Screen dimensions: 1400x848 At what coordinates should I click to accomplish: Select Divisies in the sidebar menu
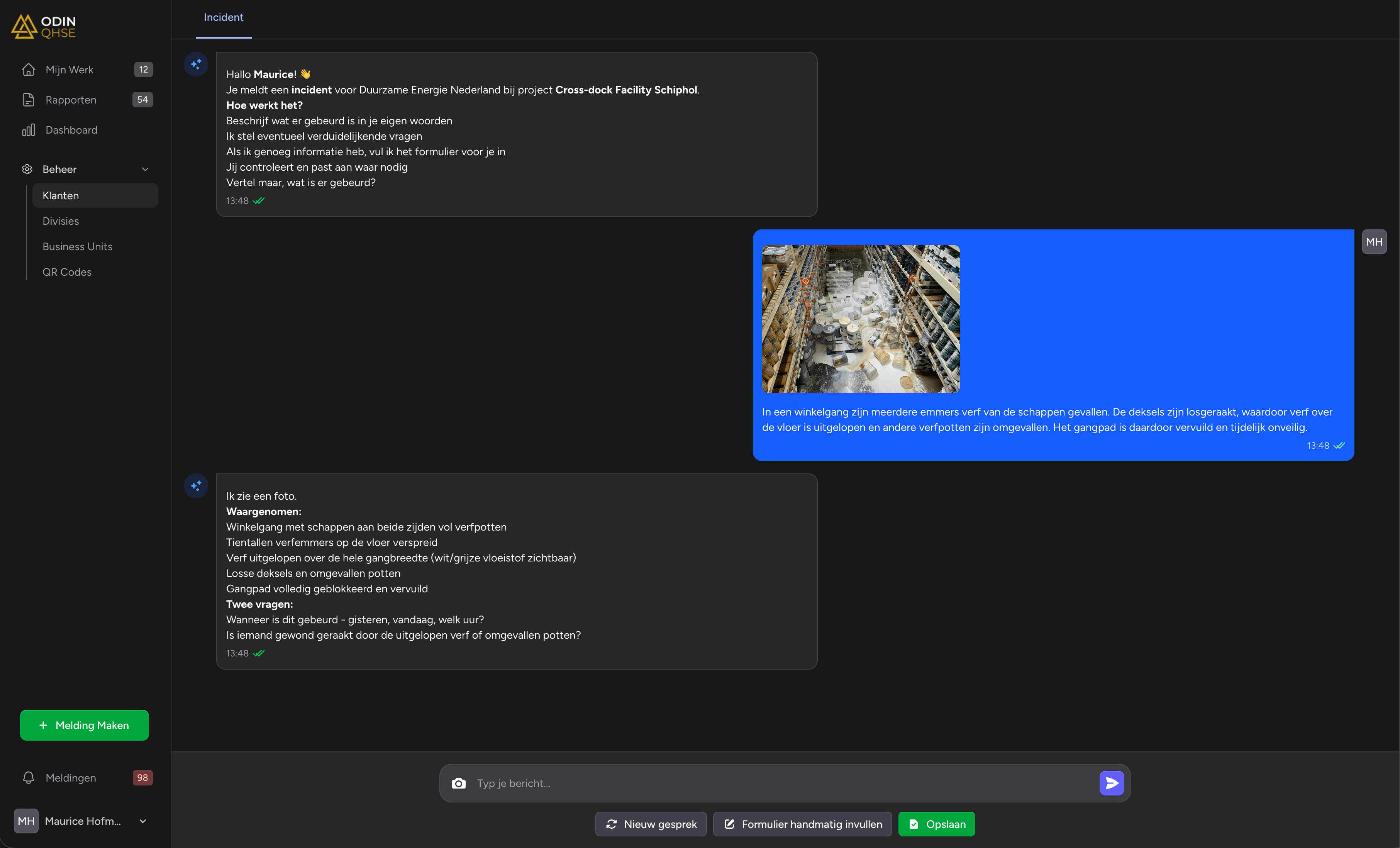tap(61, 221)
